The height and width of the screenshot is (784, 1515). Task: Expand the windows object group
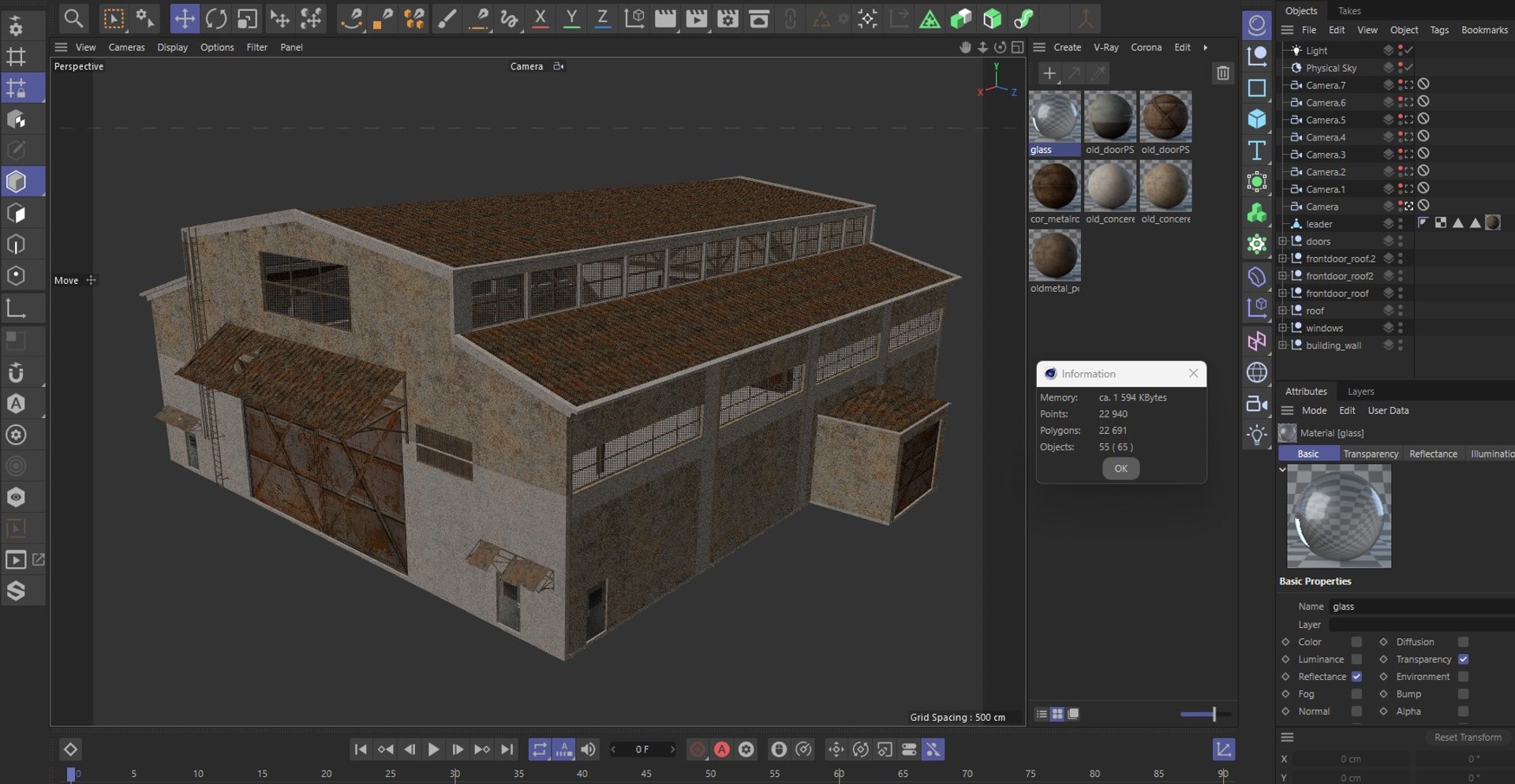1283,328
